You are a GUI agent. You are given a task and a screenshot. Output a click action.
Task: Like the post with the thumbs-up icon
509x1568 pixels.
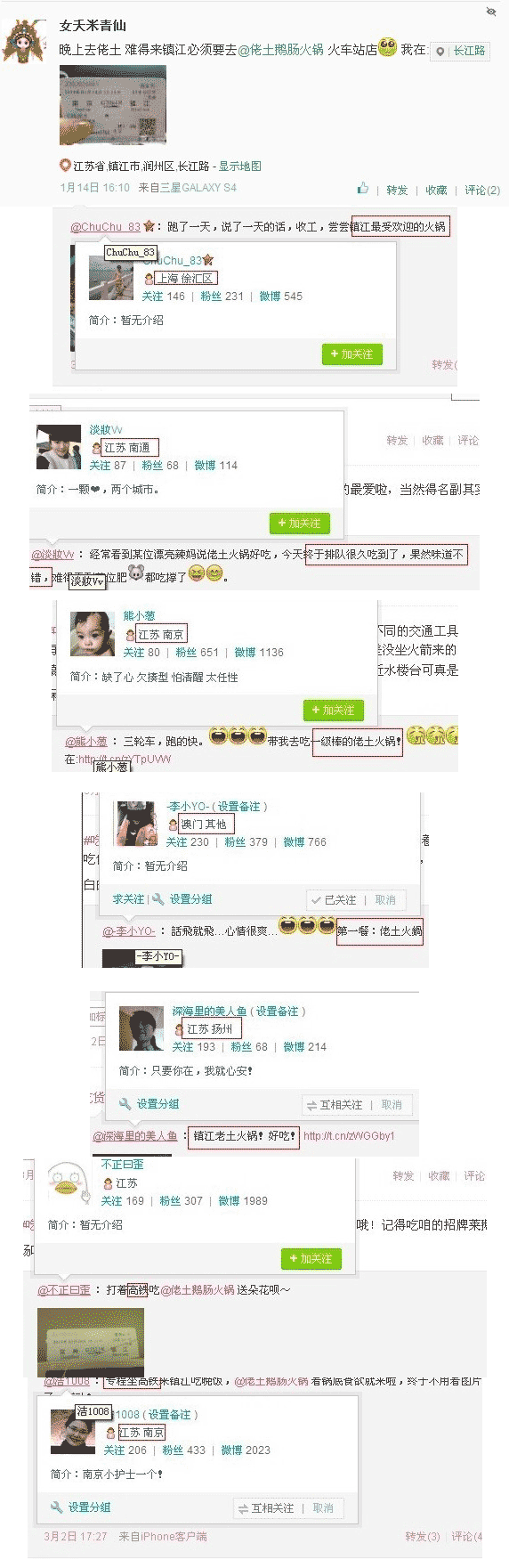(x=362, y=188)
